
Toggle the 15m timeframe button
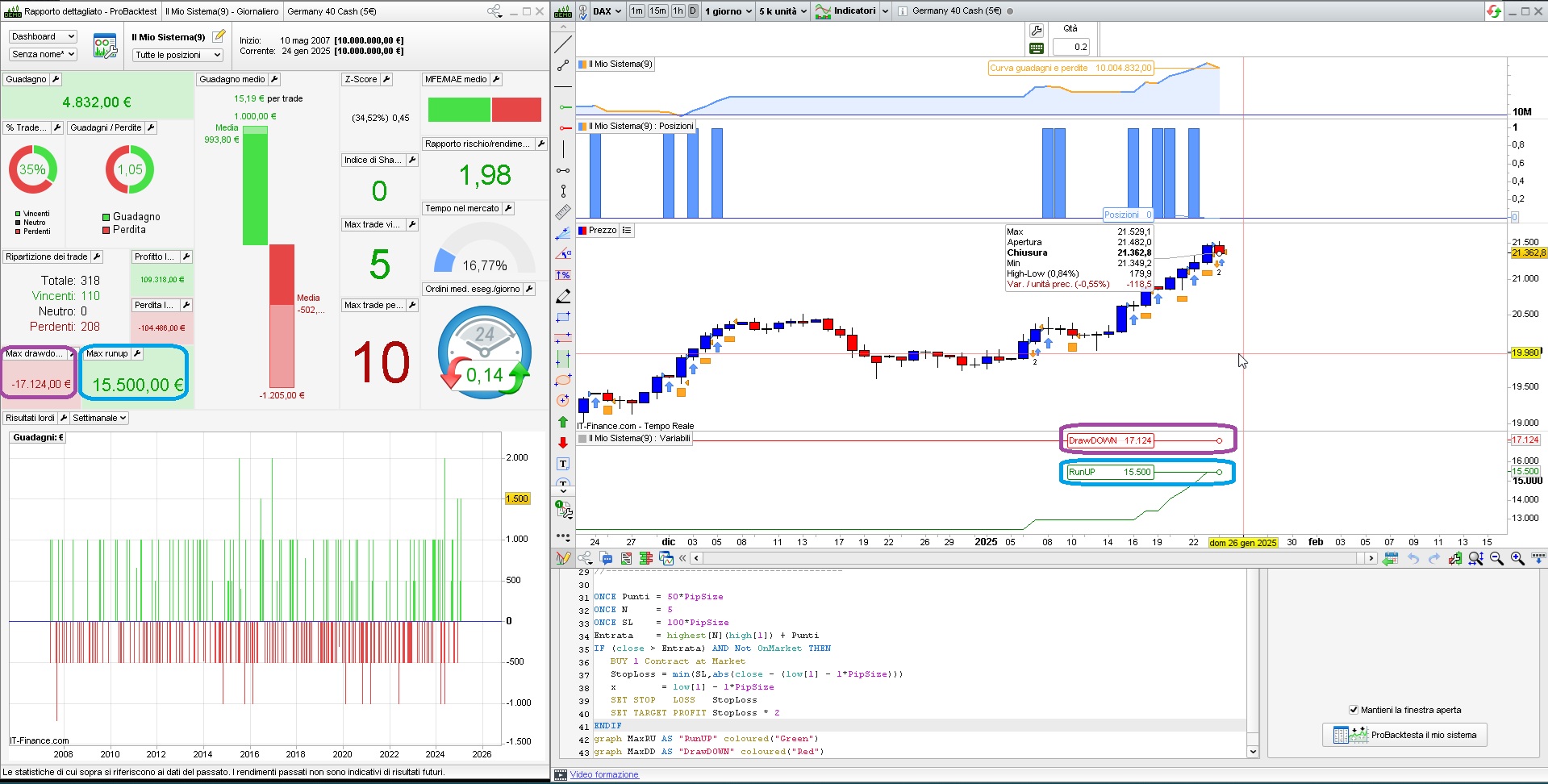click(658, 11)
